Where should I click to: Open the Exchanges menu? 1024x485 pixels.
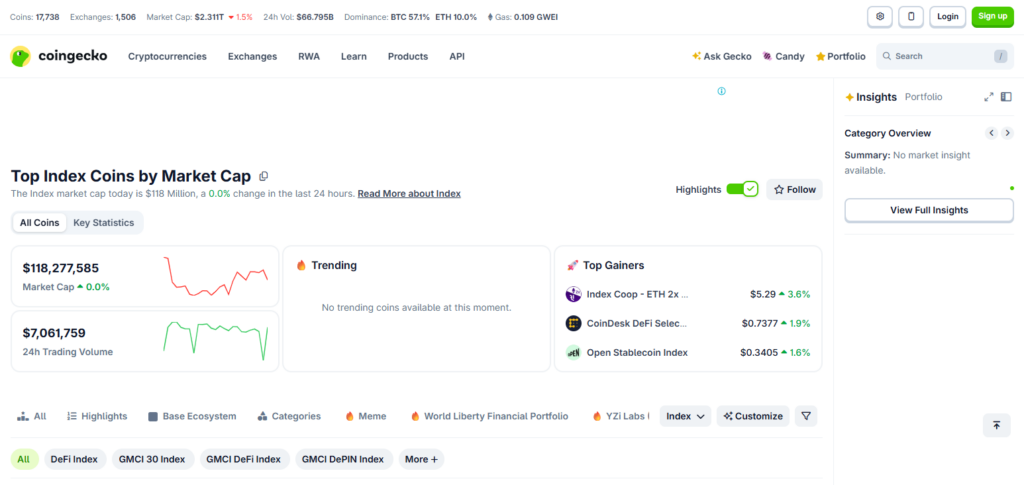point(252,56)
